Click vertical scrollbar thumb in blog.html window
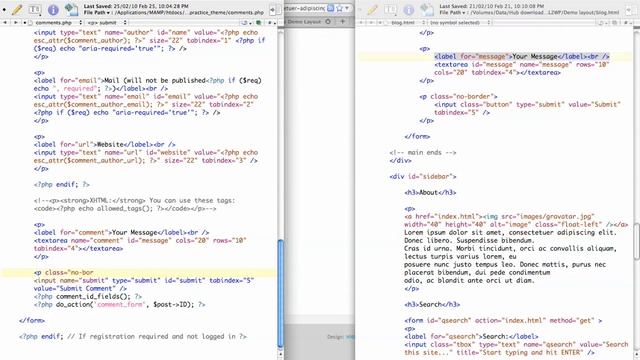Image resolution: width=640 pixels, height=360 pixels. click(637, 241)
